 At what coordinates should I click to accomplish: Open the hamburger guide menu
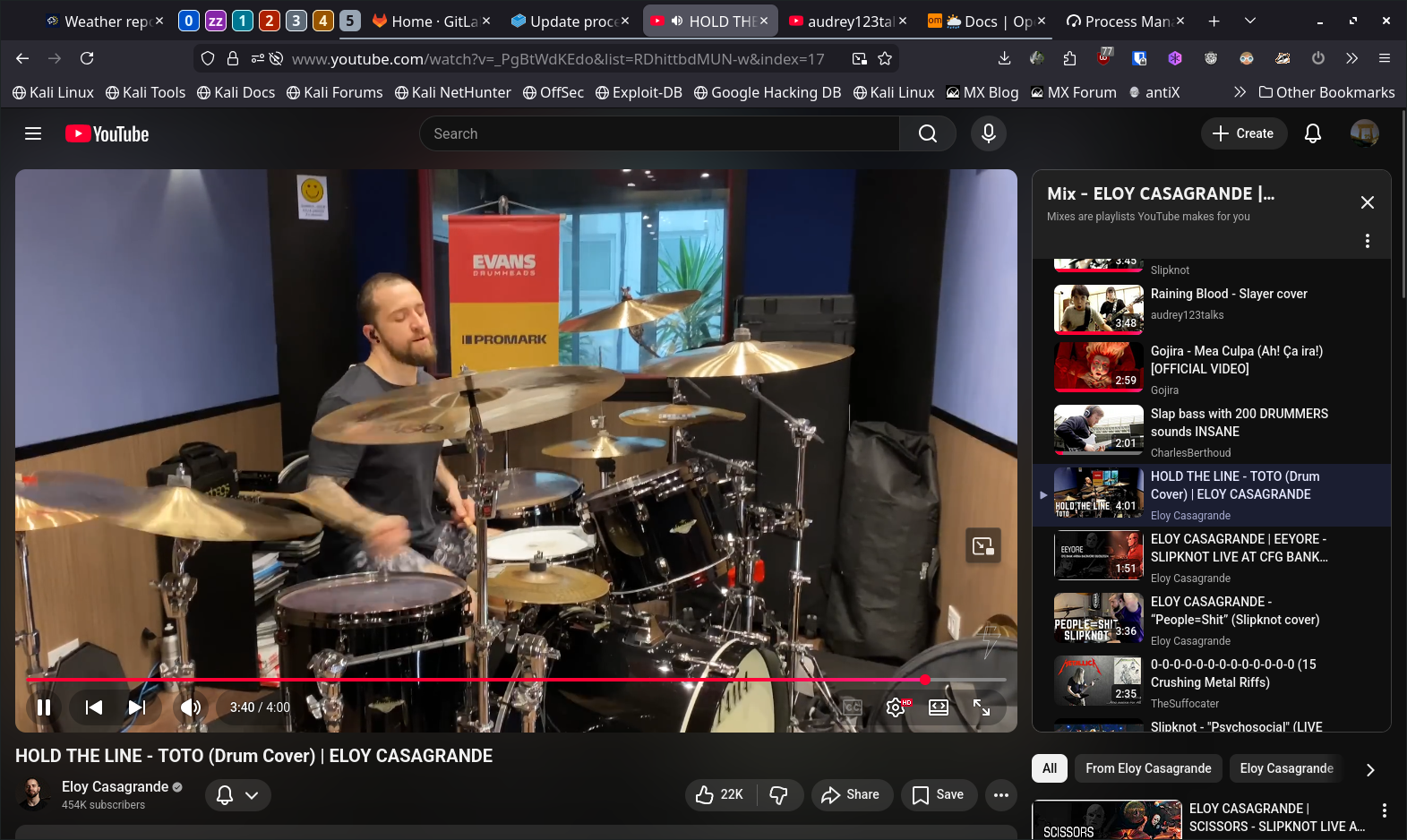[x=33, y=133]
